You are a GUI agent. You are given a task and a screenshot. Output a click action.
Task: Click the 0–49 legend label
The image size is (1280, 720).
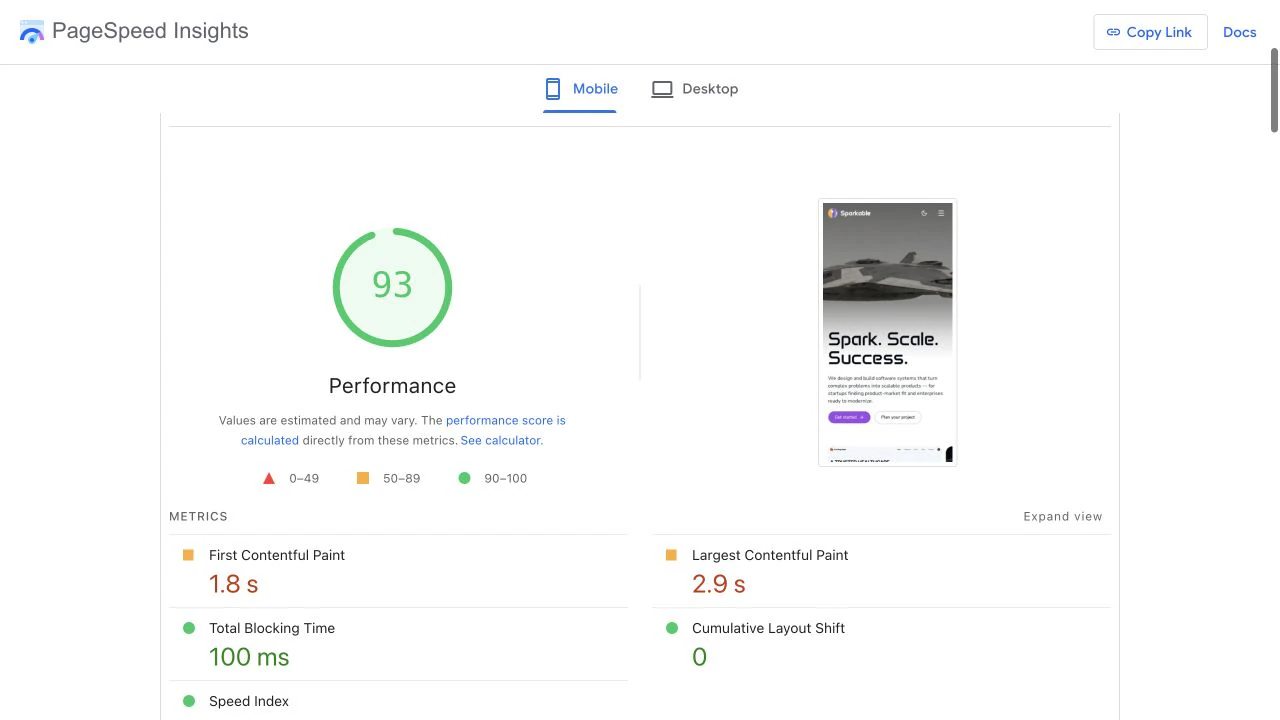[x=304, y=478]
